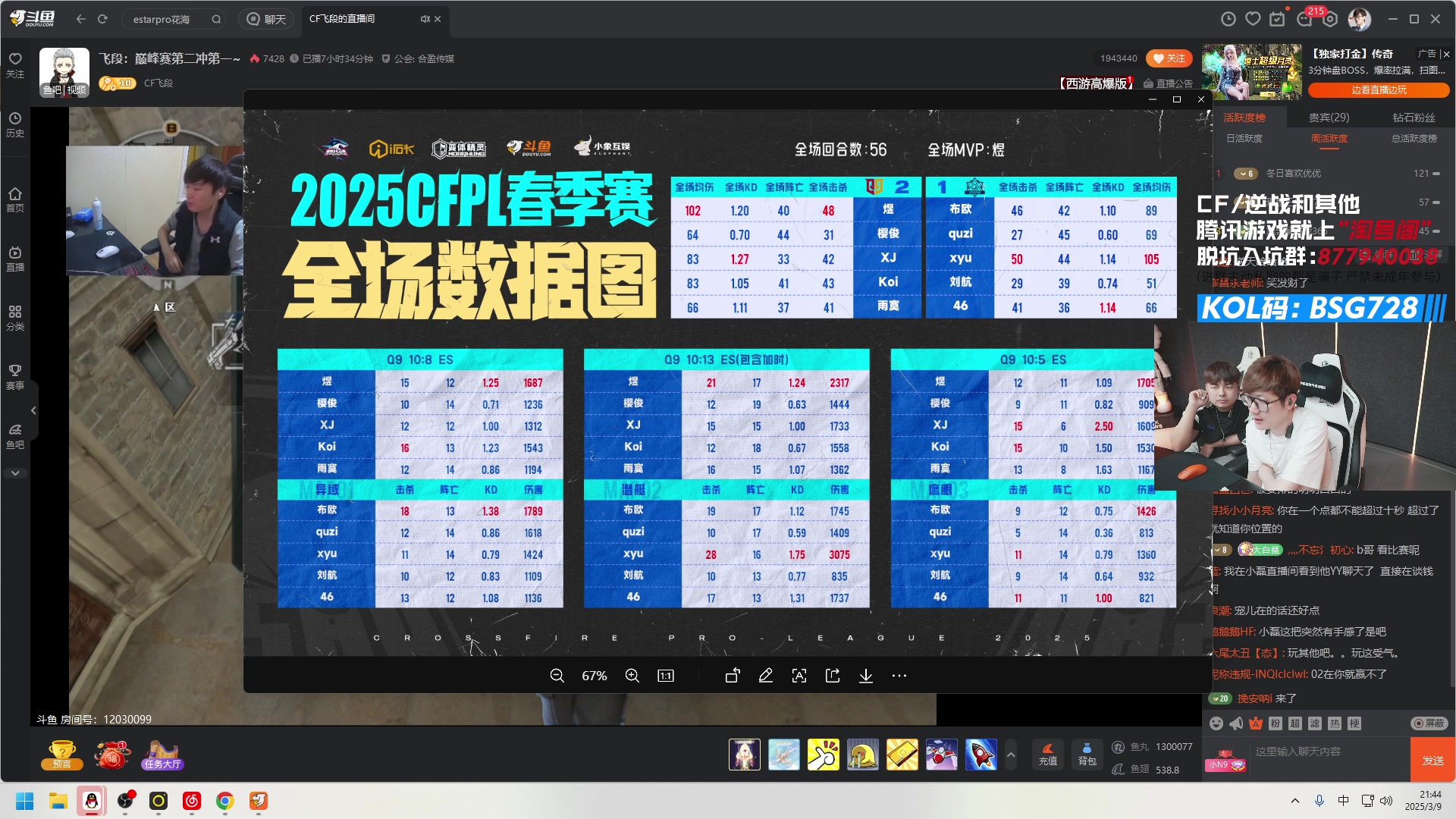1456x819 pixels.
Task: Share the image from the viewer toolbar
Action: point(833,676)
